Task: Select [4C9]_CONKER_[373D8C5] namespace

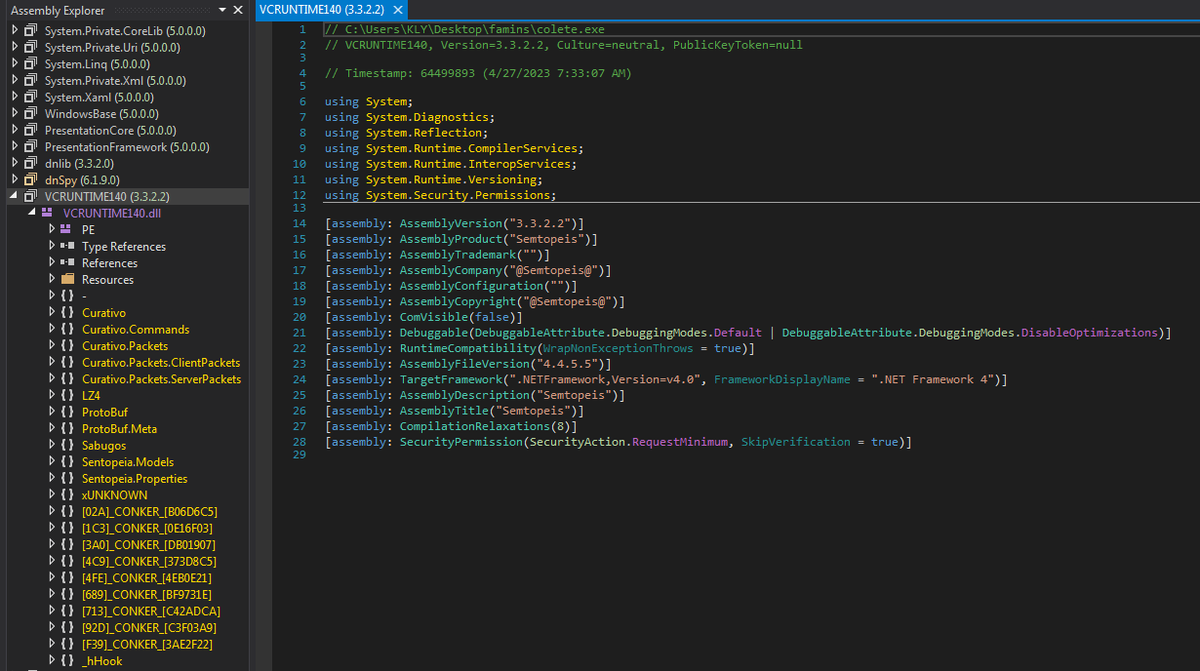Action: tap(148, 561)
